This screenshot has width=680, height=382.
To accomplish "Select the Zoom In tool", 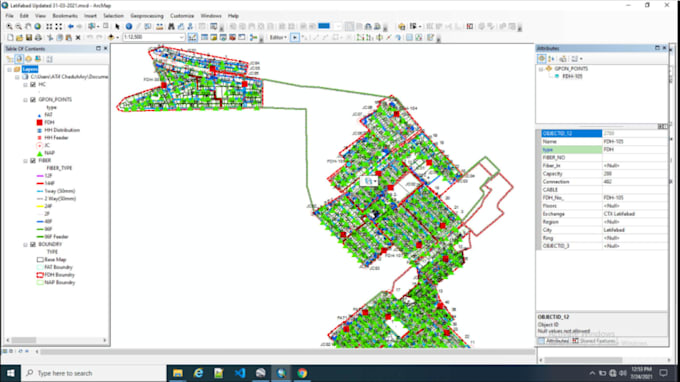I will (x=9, y=26).
